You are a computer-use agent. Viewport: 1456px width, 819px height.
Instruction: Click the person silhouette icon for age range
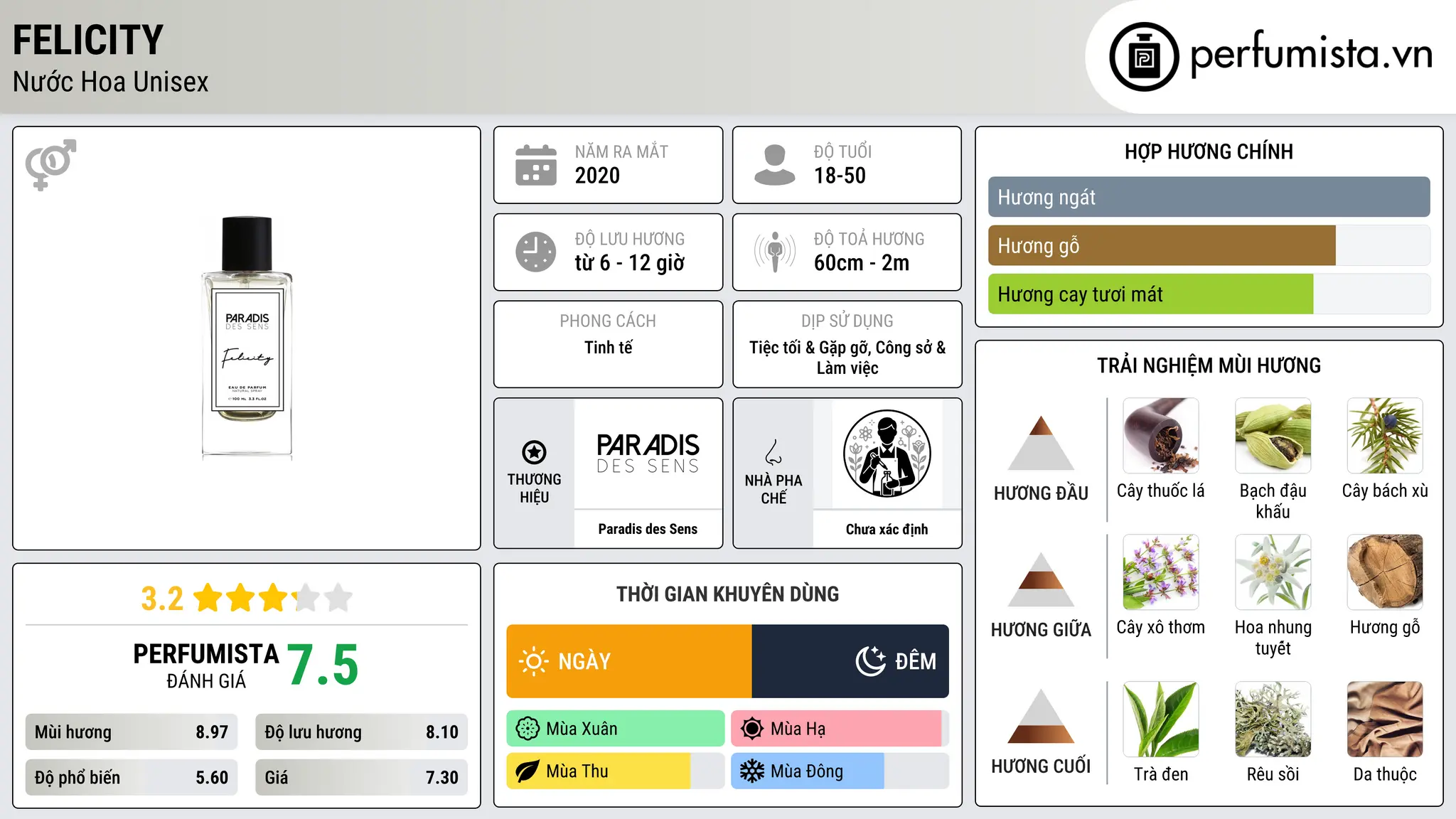click(774, 165)
